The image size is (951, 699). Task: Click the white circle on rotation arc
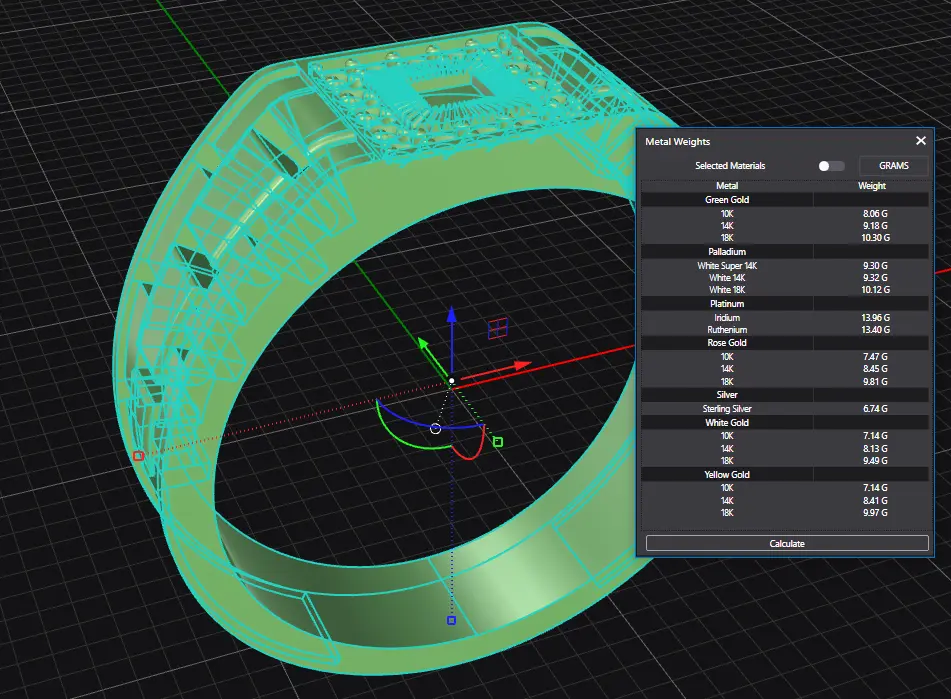[435, 429]
